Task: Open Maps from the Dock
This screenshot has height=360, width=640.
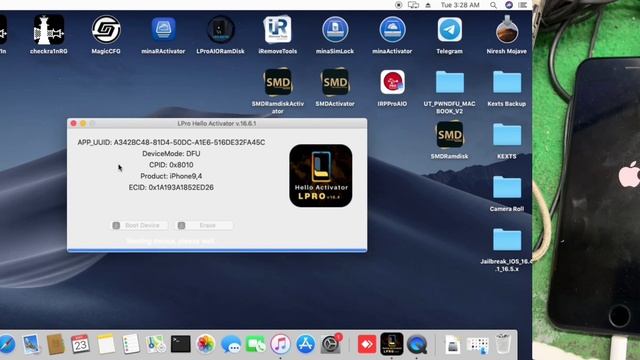Action: (x=156, y=345)
